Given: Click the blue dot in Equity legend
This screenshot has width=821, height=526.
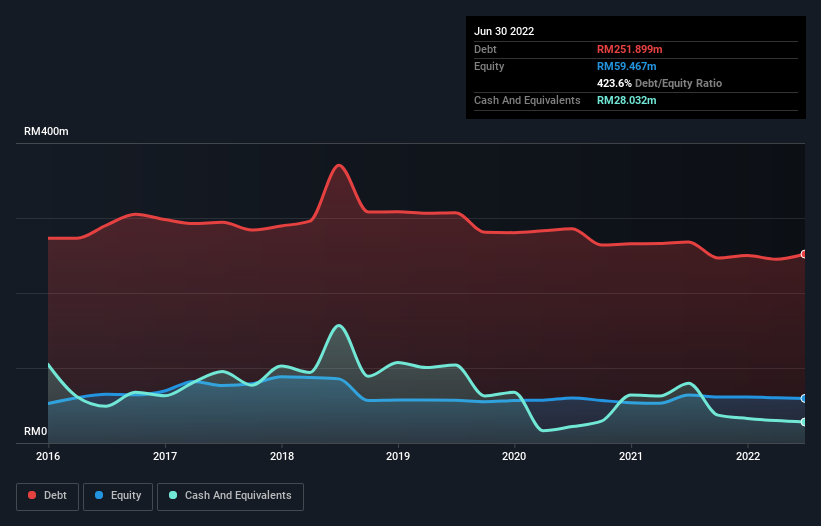Looking at the screenshot, I should click(x=99, y=495).
